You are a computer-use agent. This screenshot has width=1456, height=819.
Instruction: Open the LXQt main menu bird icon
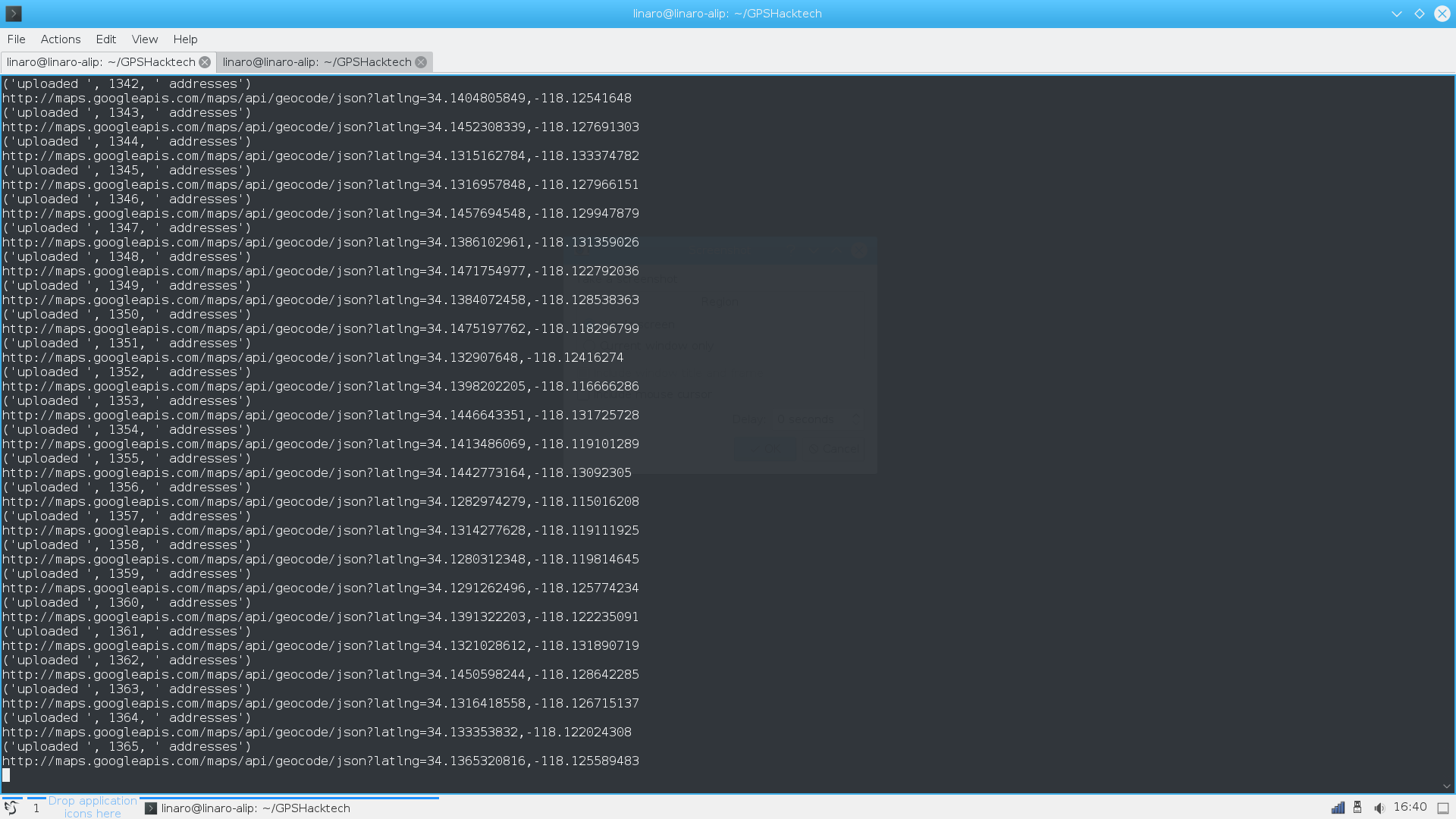click(11, 808)
